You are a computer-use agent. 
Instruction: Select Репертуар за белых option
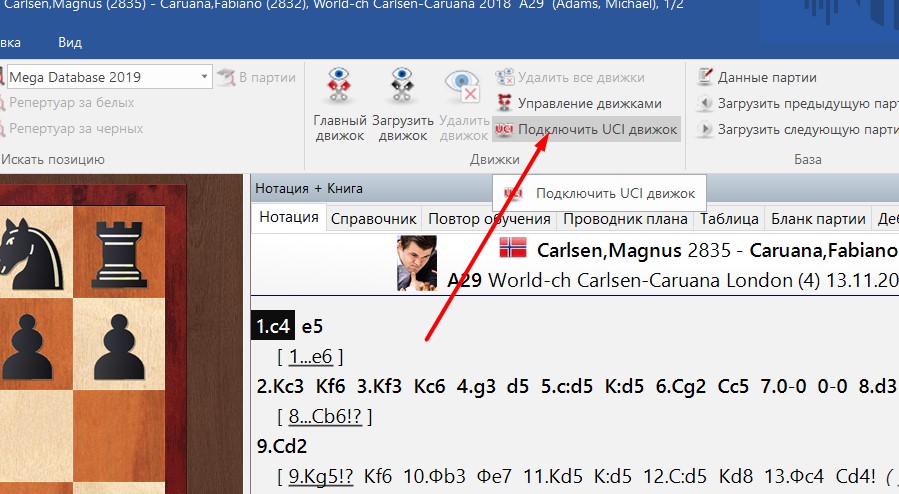click(x=71, y=103)
